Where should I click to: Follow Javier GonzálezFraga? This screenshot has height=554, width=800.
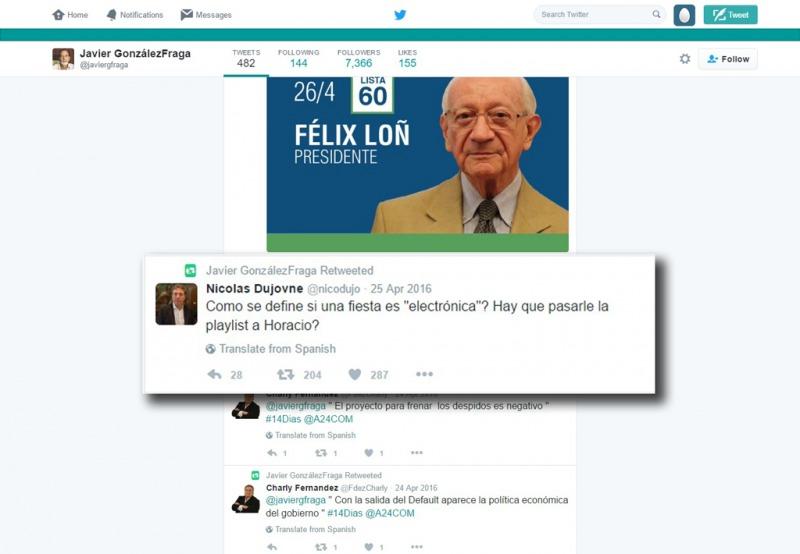(728, 59)
